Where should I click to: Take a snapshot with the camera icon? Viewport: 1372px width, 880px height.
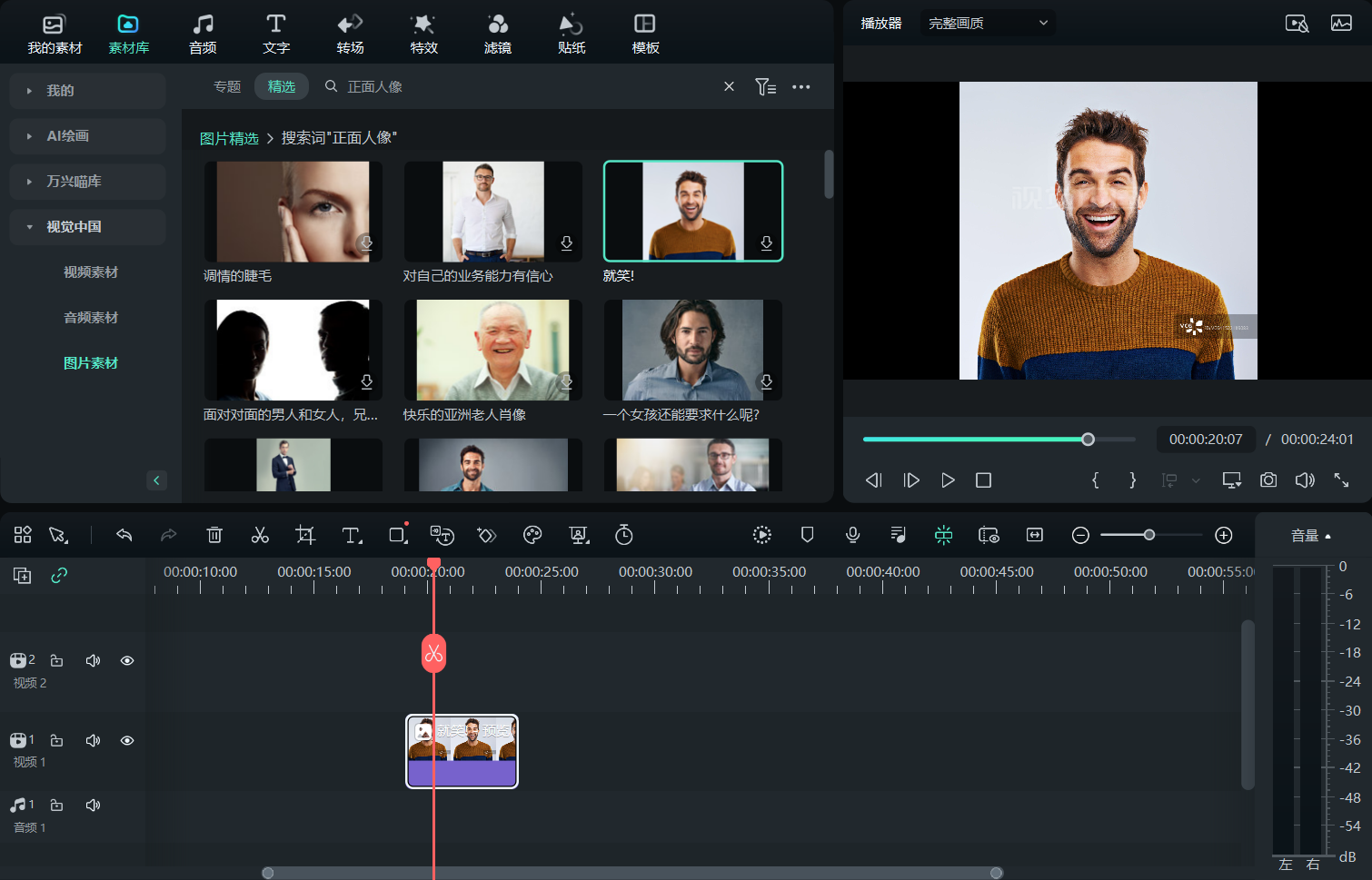[x=1268, y=480]
